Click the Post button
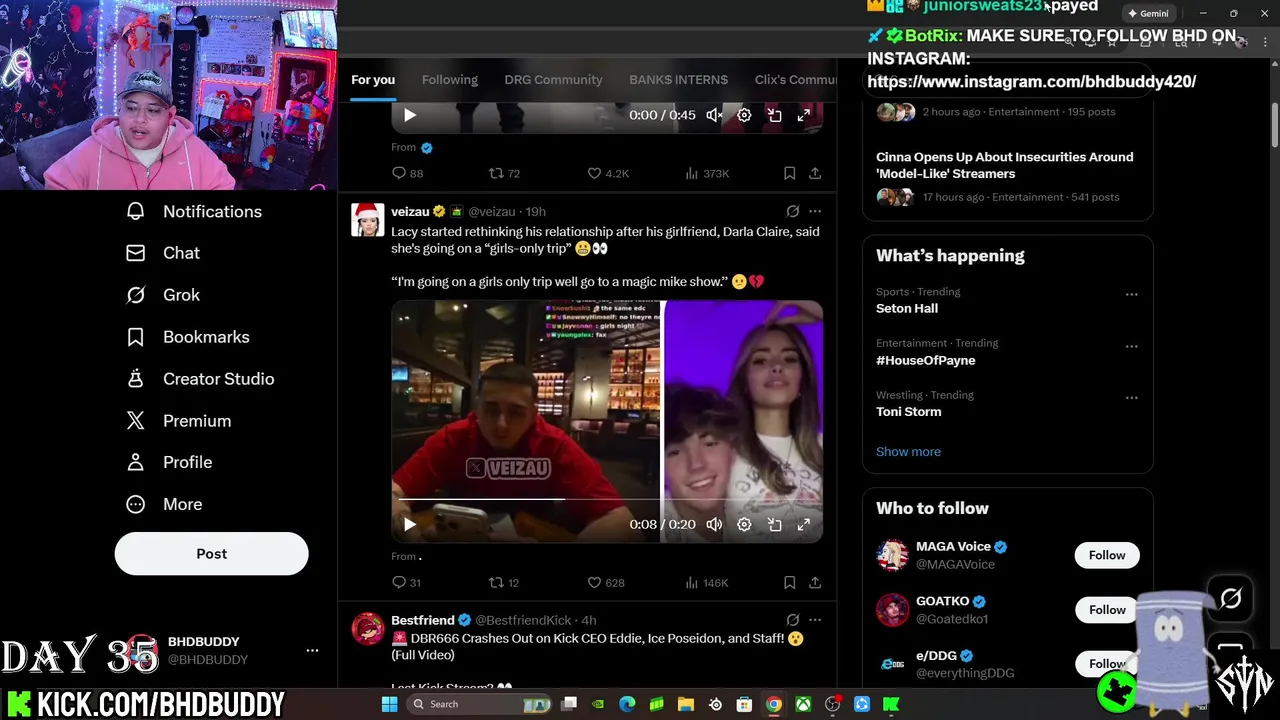 click(x=211, y=553)
